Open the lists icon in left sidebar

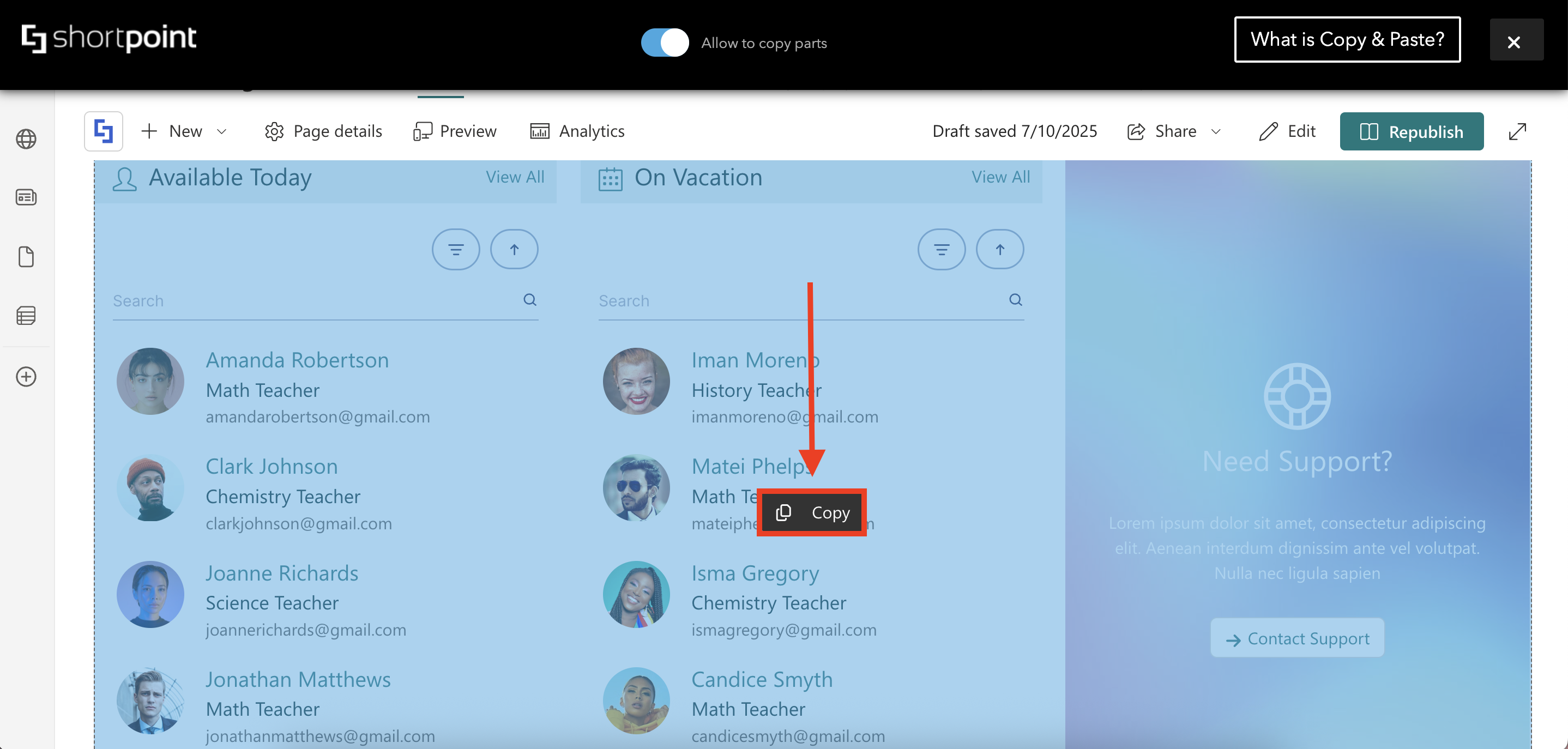coord(26,315)
